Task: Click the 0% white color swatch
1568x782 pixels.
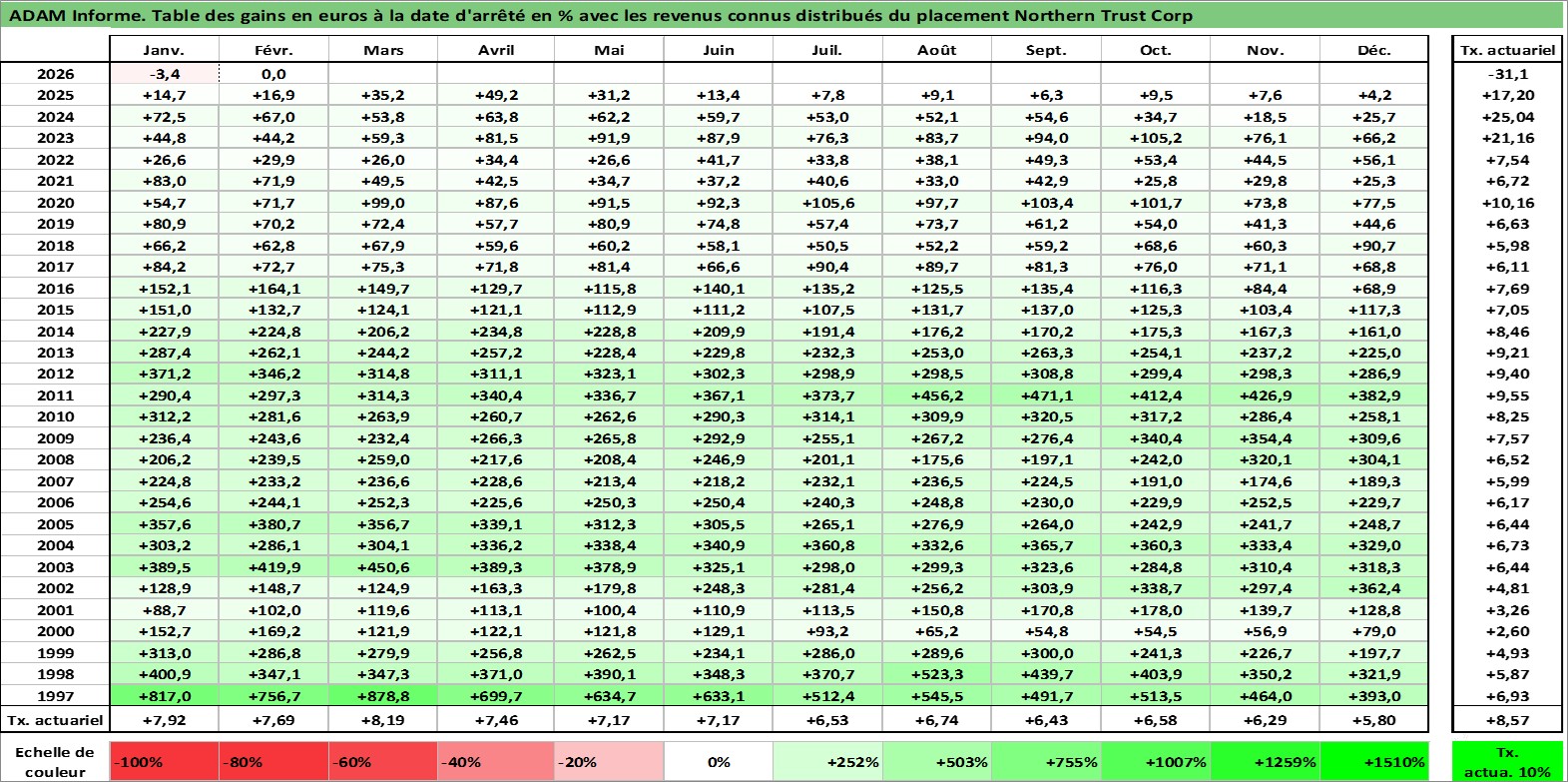Action: 718,761
